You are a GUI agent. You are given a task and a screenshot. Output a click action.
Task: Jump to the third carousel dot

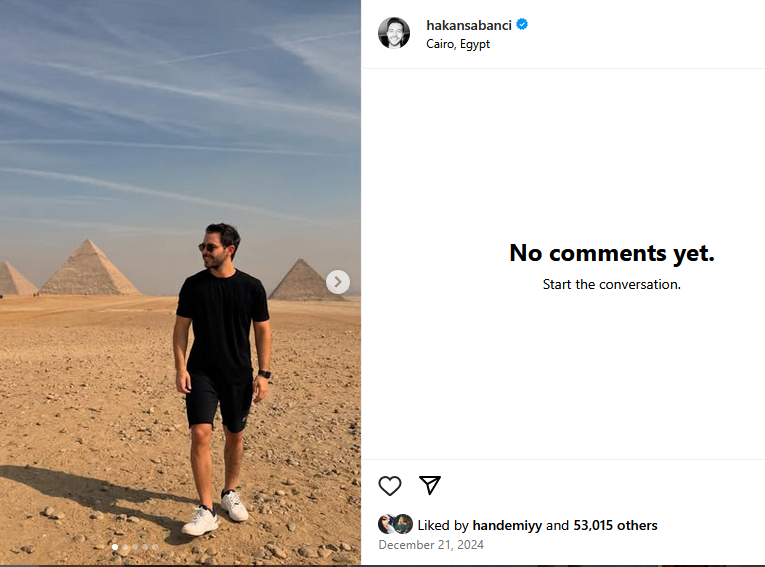[x=135, y=547]
